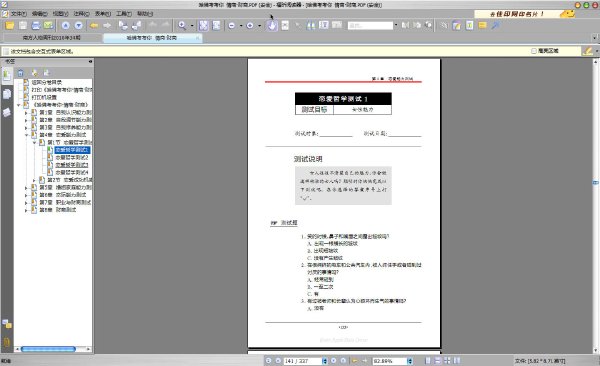Click the yellow advertisement banner top right

point(525,14)
